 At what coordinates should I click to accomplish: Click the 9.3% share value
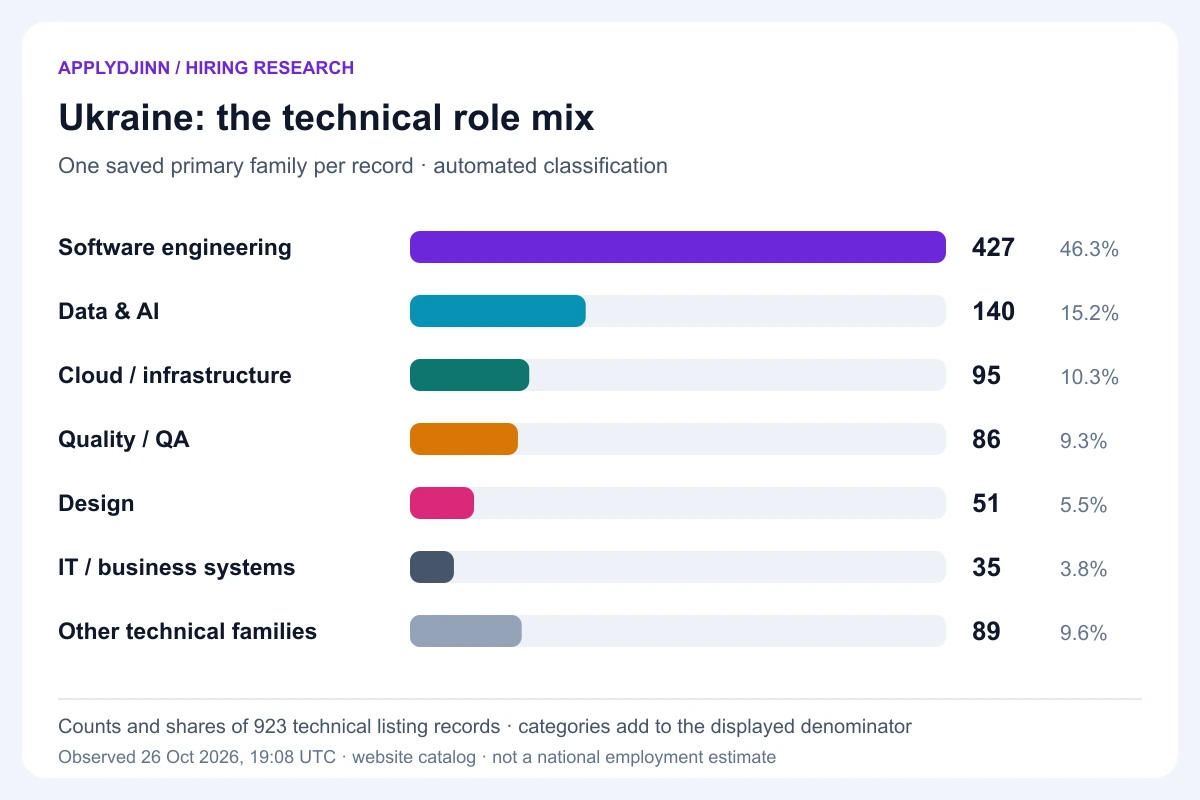(1084, 441)
